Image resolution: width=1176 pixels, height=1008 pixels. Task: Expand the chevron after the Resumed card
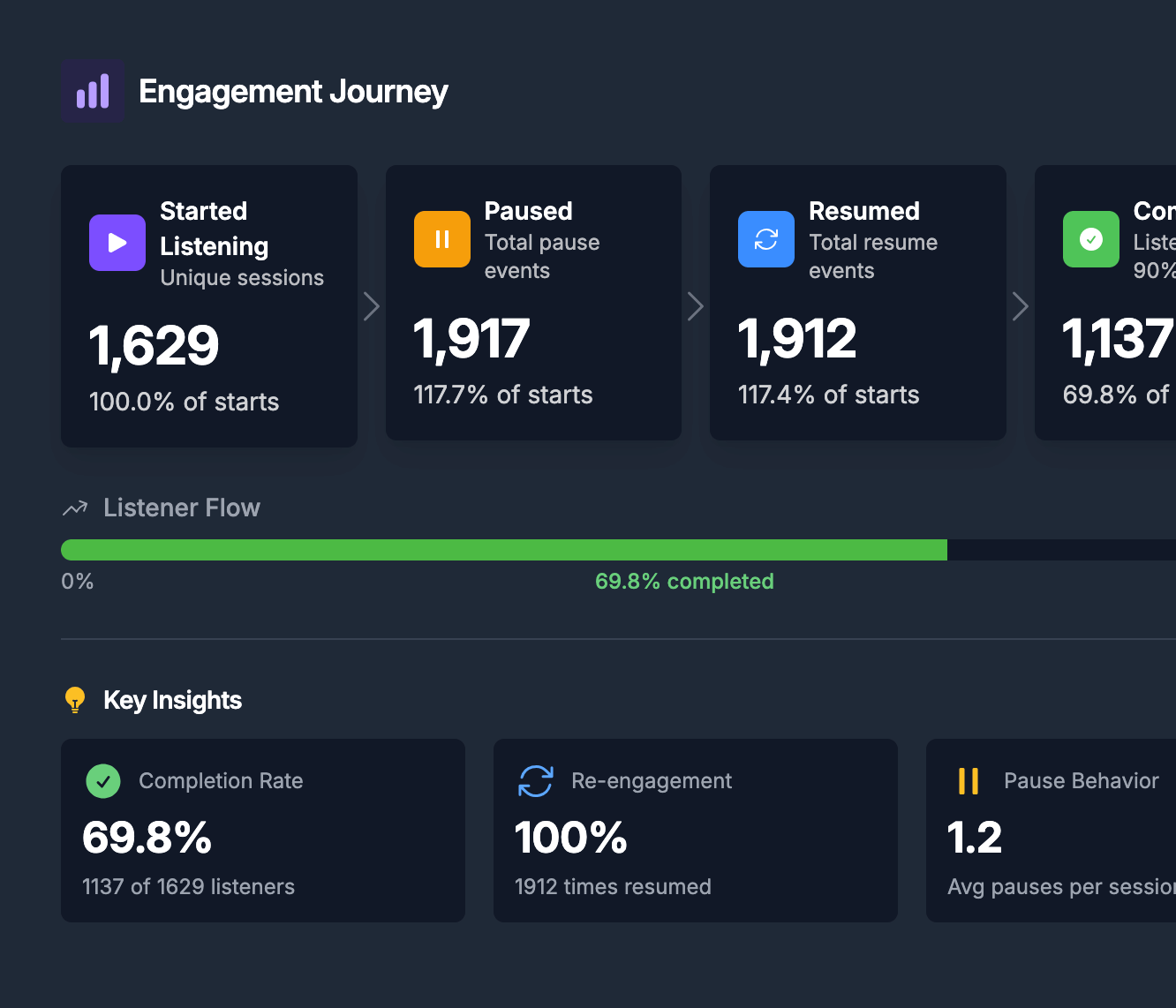(x=1021, y=305)
